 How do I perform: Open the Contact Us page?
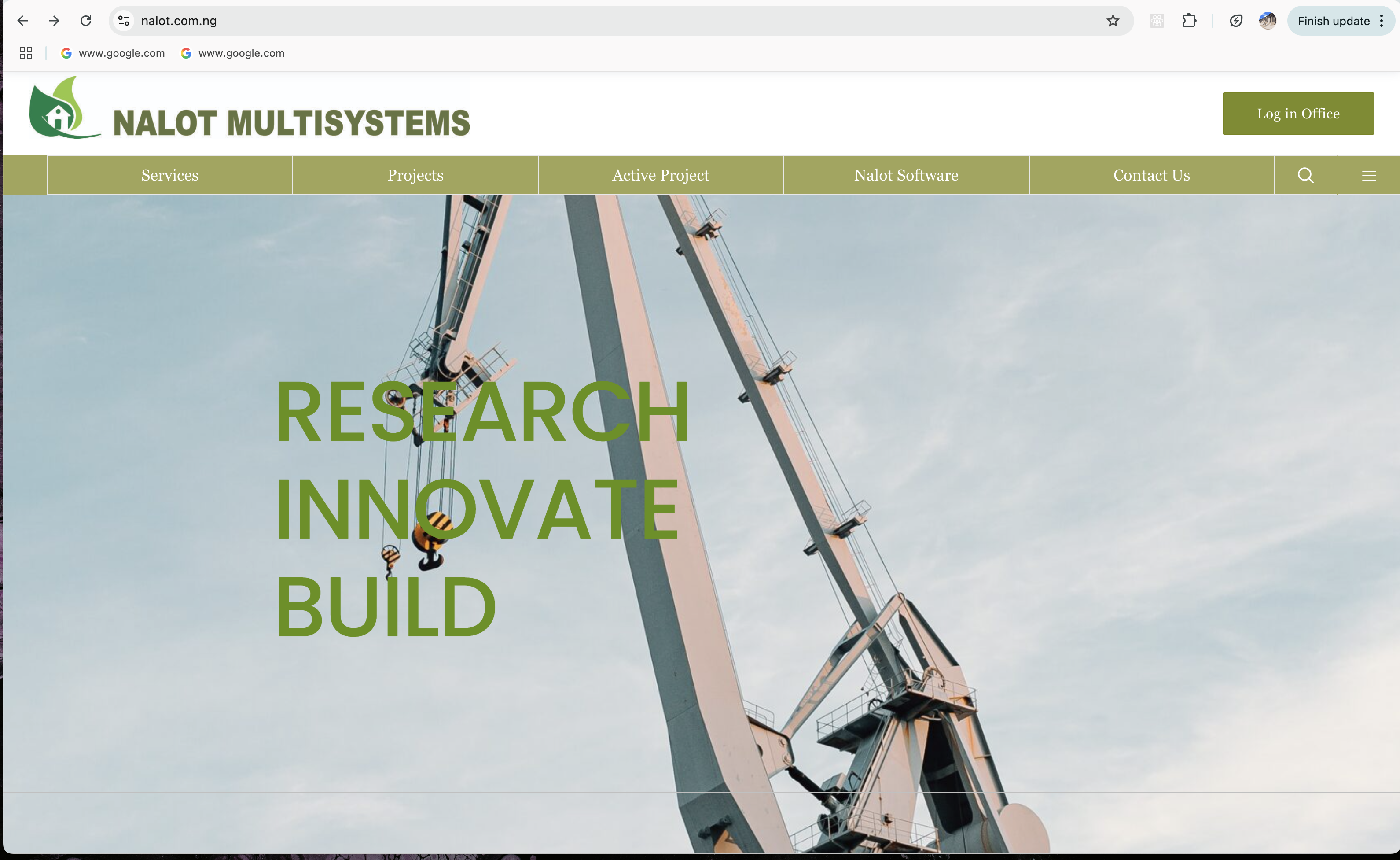click(x=1151, y=175)
